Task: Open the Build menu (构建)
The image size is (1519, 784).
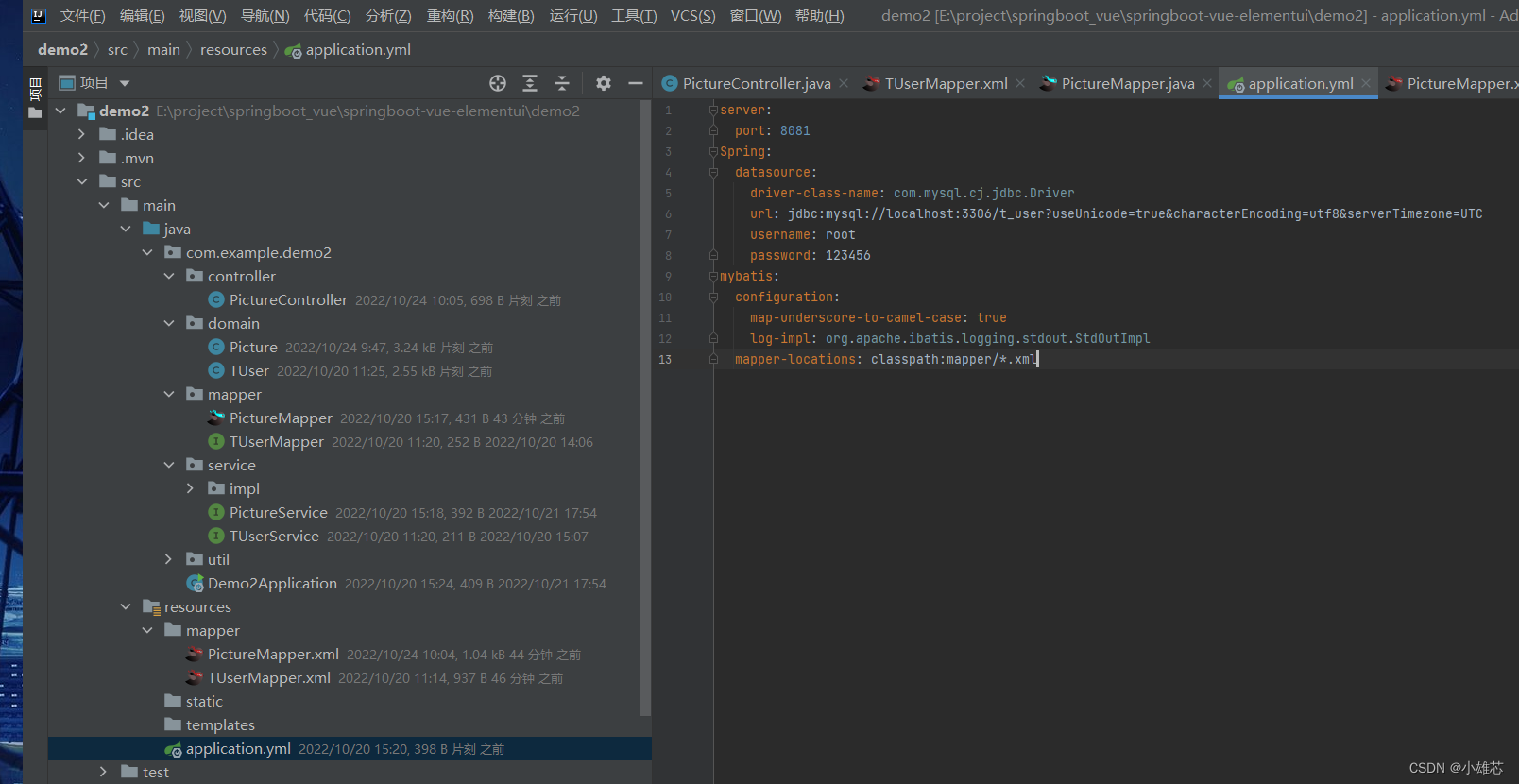Action: [x=511, y=16]
